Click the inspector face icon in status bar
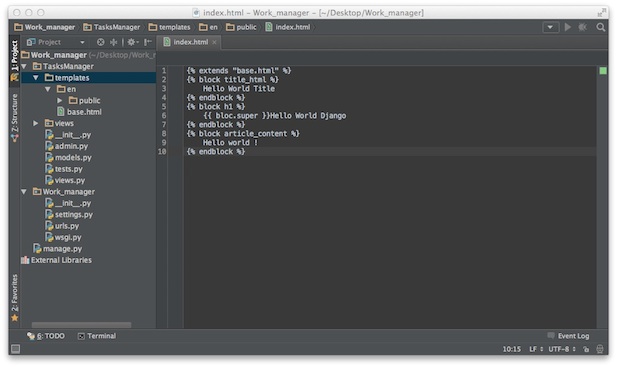617x367 pixels. pos(600,349)
